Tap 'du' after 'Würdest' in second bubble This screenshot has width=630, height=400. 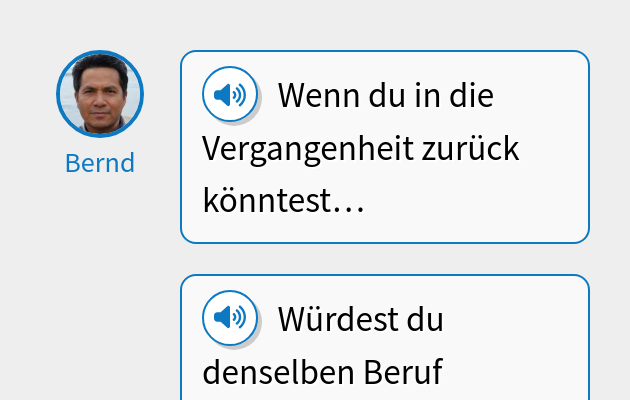424,320
